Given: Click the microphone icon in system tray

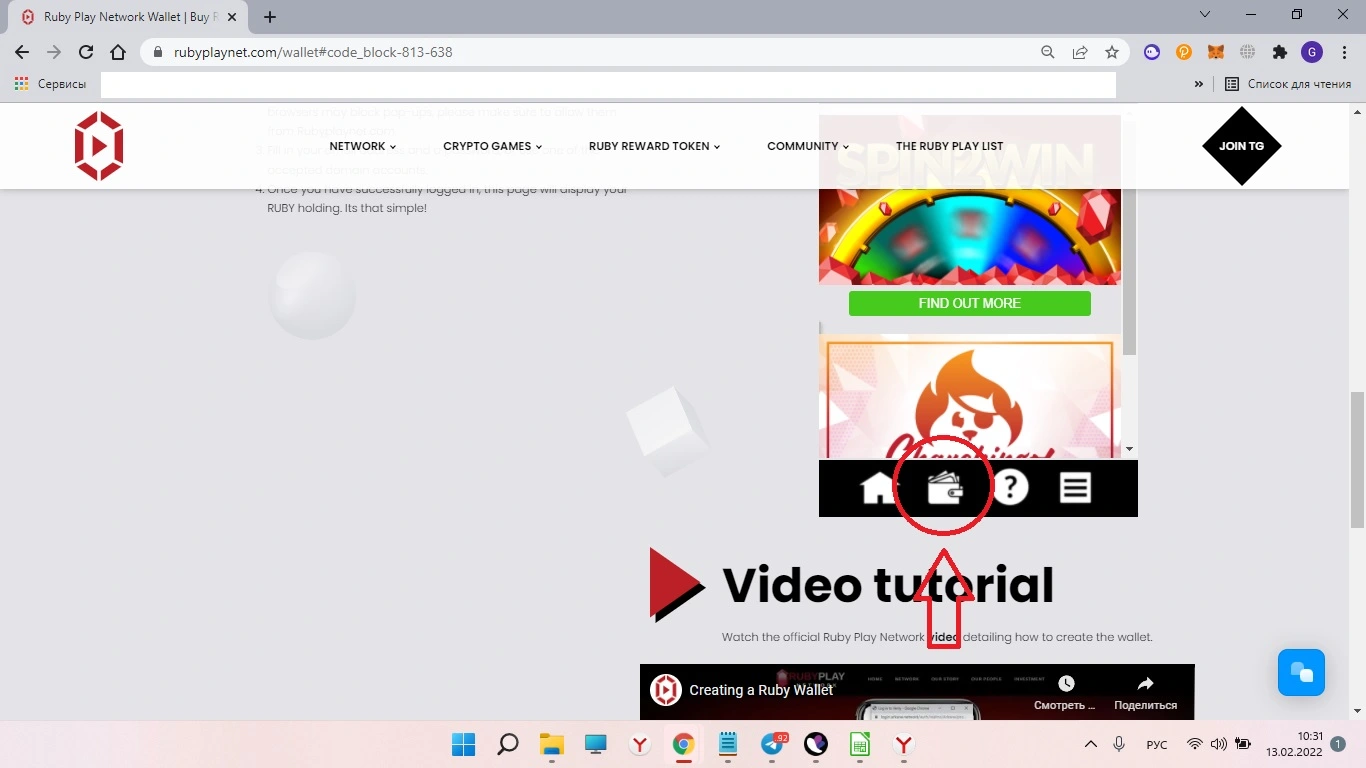Looking at the screenshot, I should pos(1119,744).
